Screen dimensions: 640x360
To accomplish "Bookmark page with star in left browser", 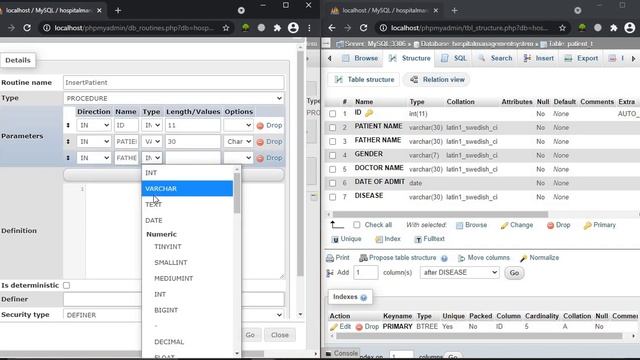I will click(x=226, y=28).
